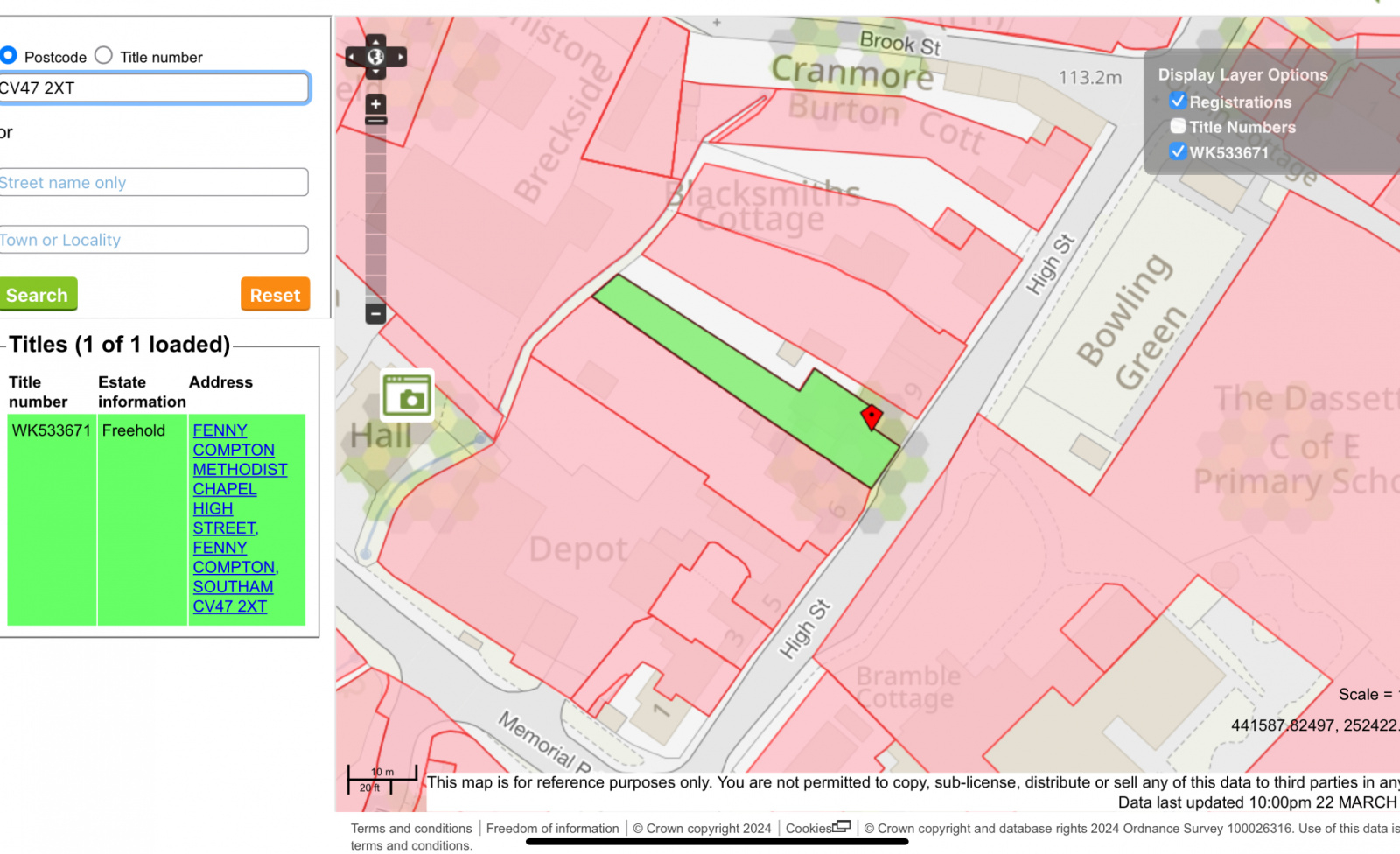Click the Data last updated notice
Viewport: 1400px width, 854px height.
click(1258, 802)
